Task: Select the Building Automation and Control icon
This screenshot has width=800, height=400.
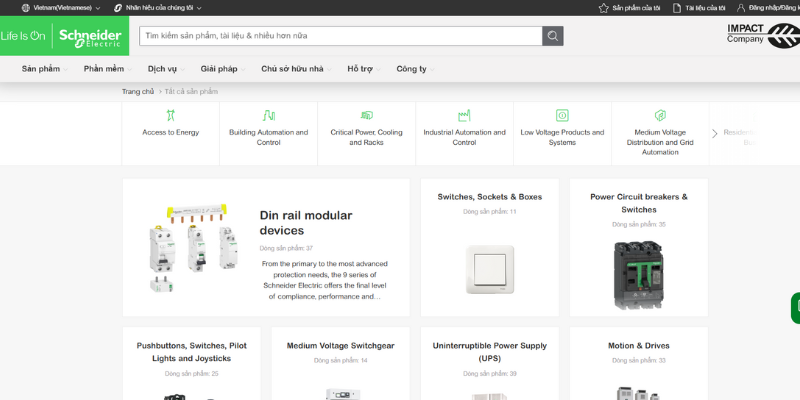Action: 268,115
